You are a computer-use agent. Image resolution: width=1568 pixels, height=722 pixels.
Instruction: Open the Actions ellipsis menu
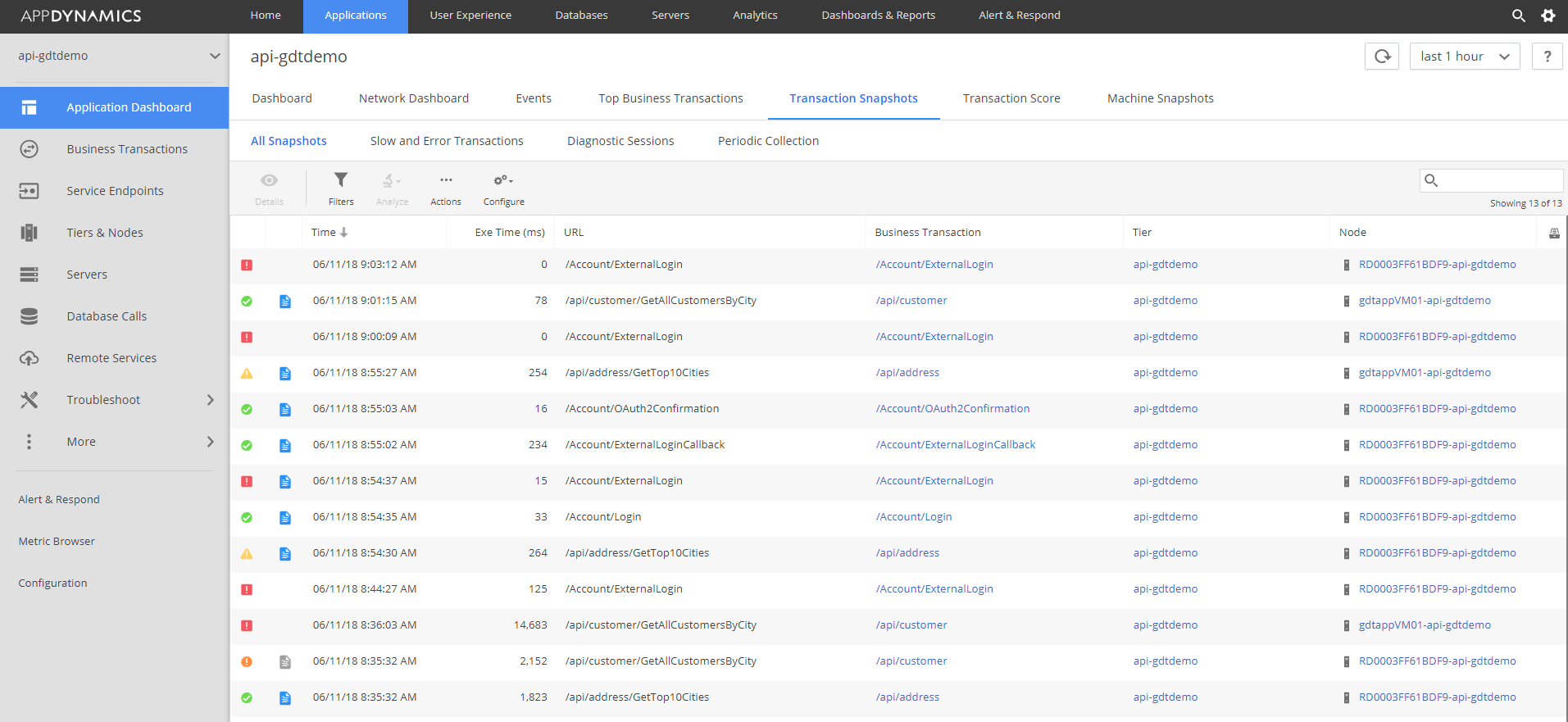446,180
